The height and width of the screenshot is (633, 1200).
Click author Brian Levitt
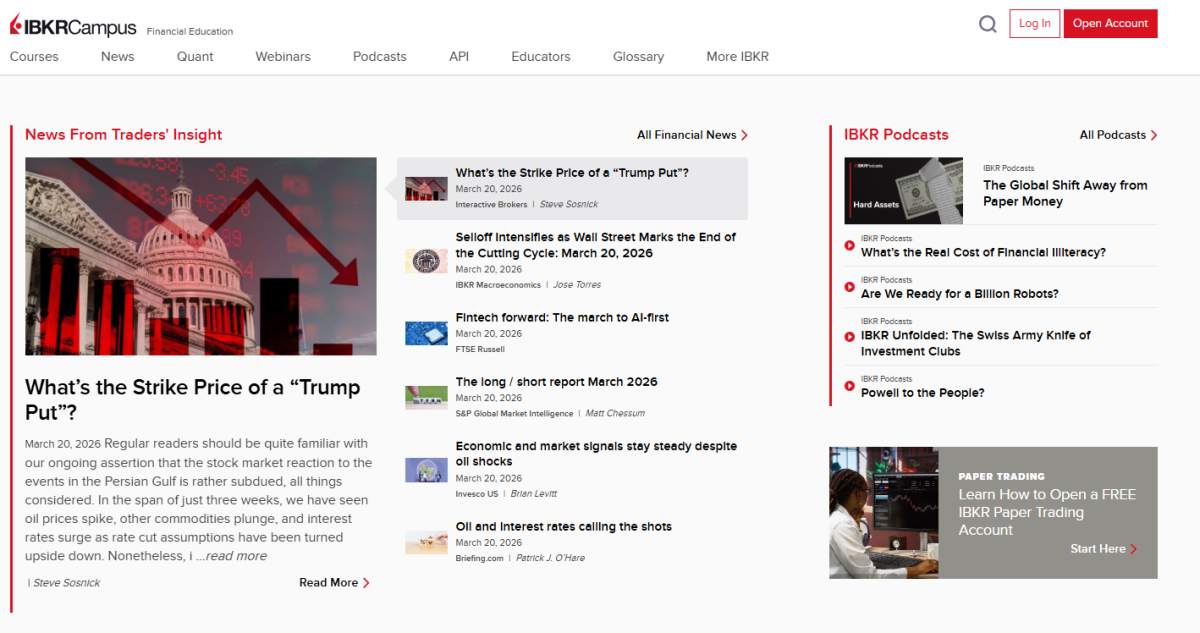(x=534, y=494)
